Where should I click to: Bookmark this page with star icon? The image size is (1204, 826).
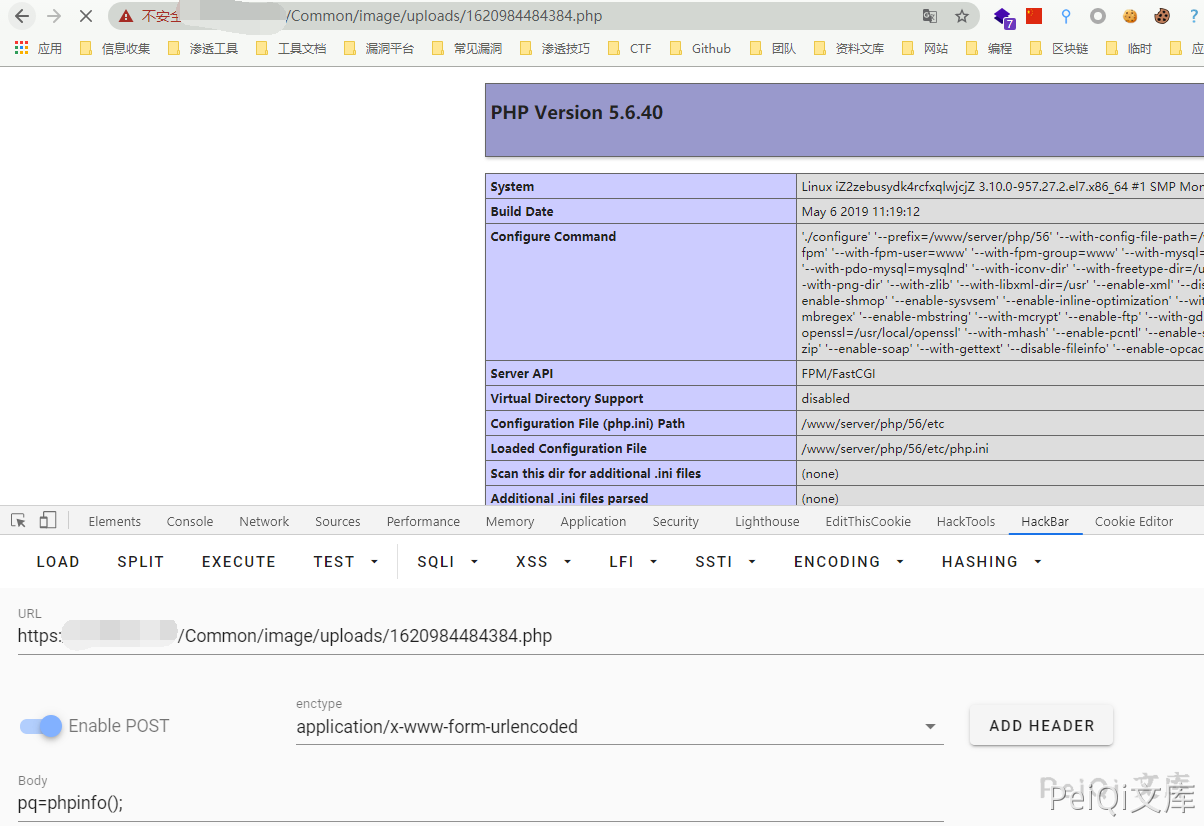click(962, 16)
